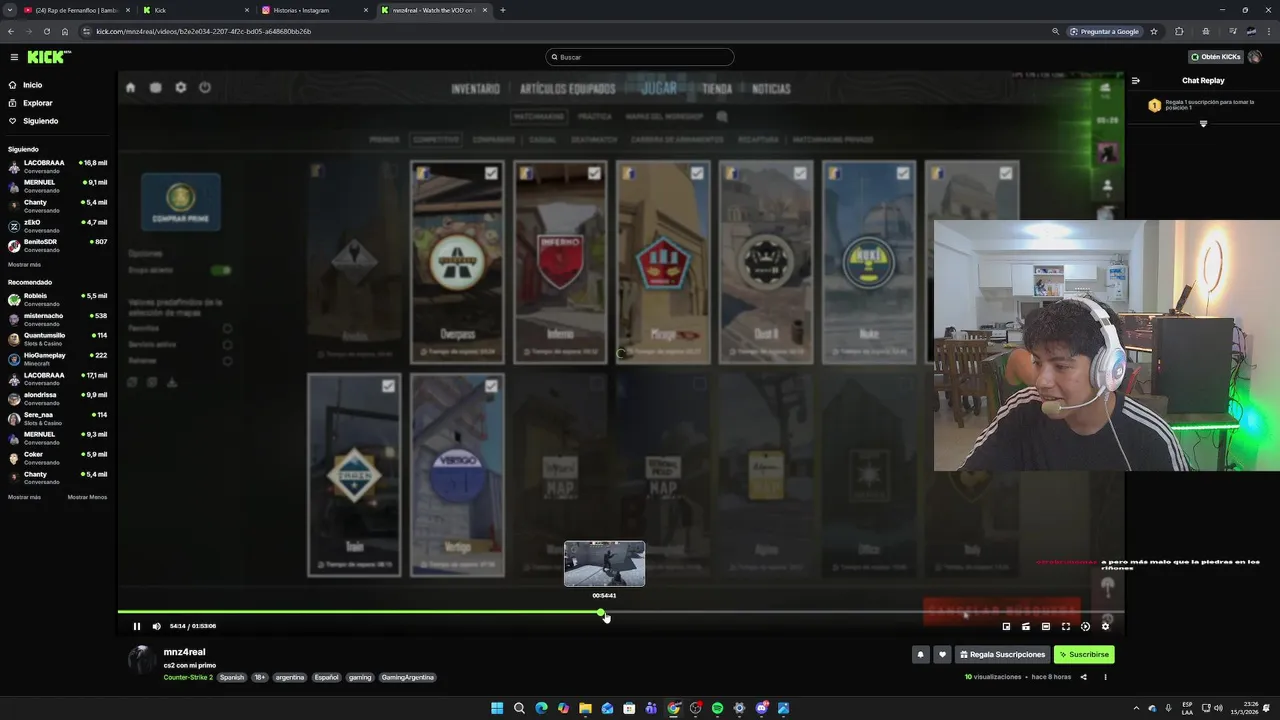Open the Kick user avatar menu

click(x=1255, y=57)
